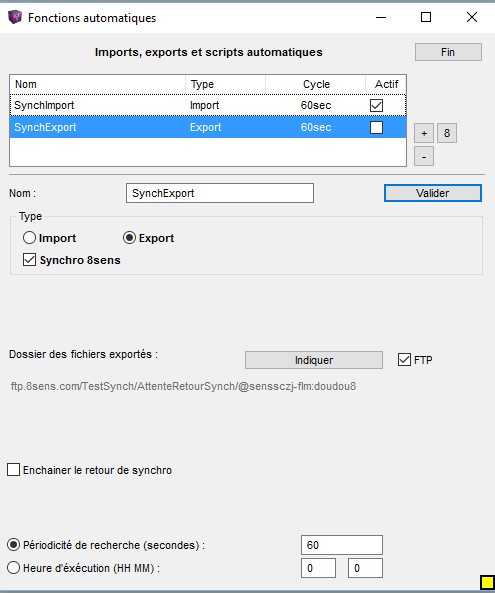Click the Indiquer folder button
Image resolution: width=495 pixels, height=593 pixels.
pos(313,360)
